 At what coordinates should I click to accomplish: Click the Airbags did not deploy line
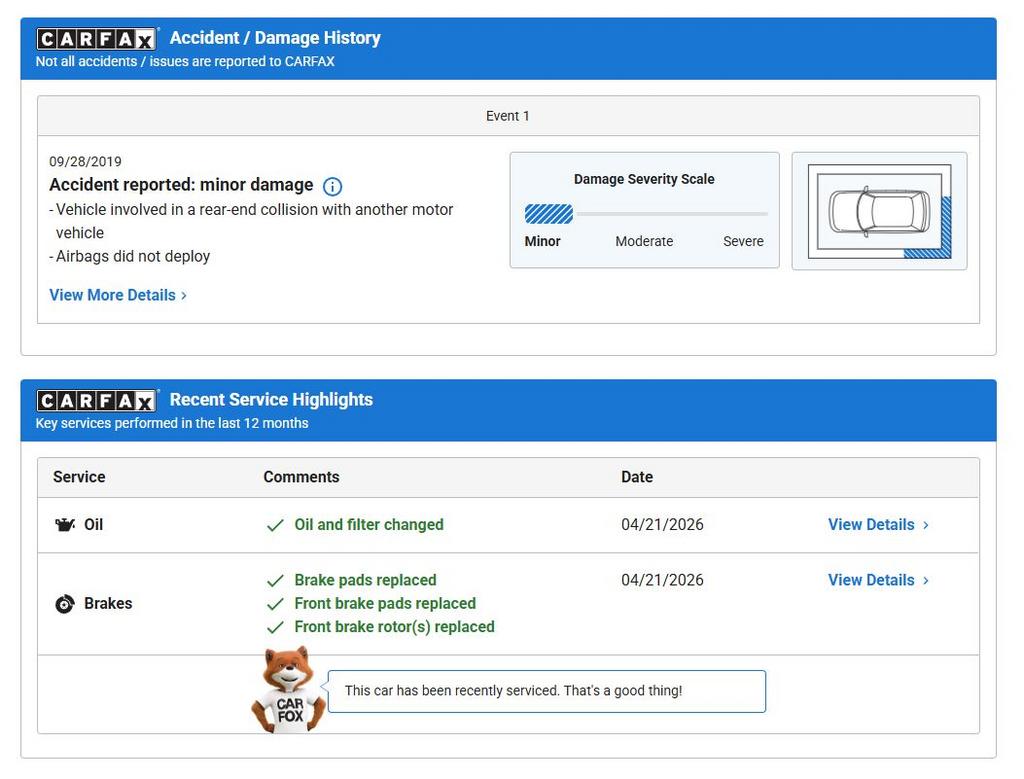pyautogui.click(x=130, y=256)
